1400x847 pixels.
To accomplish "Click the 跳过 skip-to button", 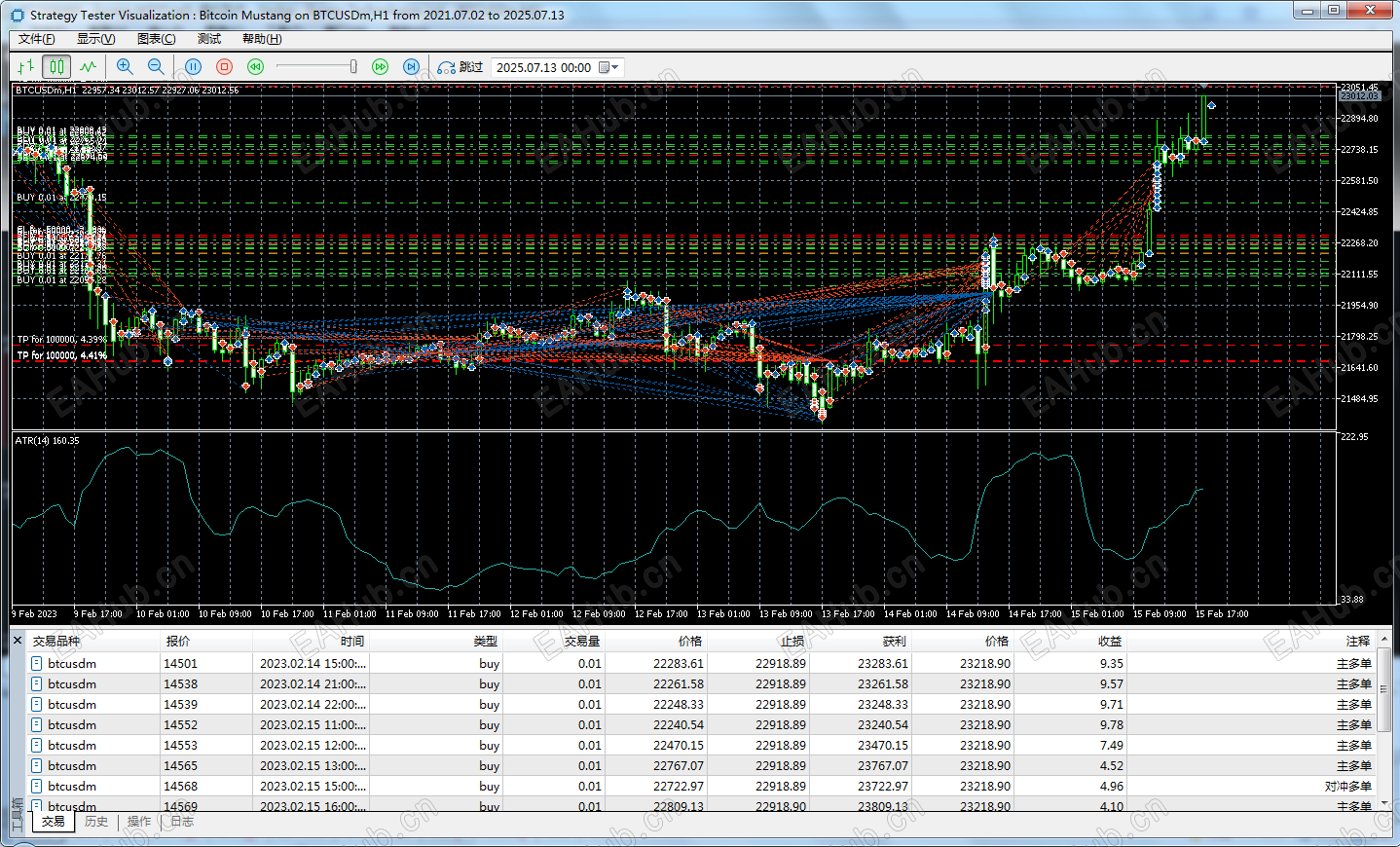I will [x=461, y=67].
